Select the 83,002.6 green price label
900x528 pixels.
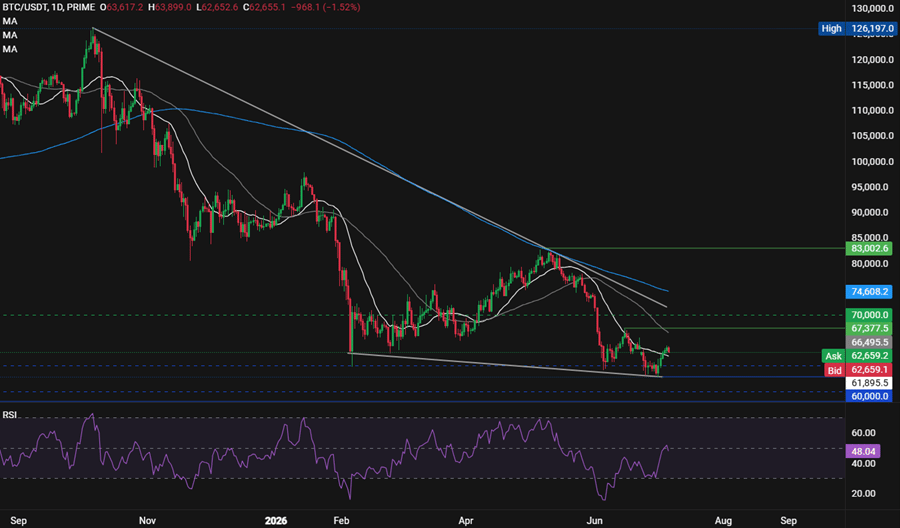click(x=870, y=249)
